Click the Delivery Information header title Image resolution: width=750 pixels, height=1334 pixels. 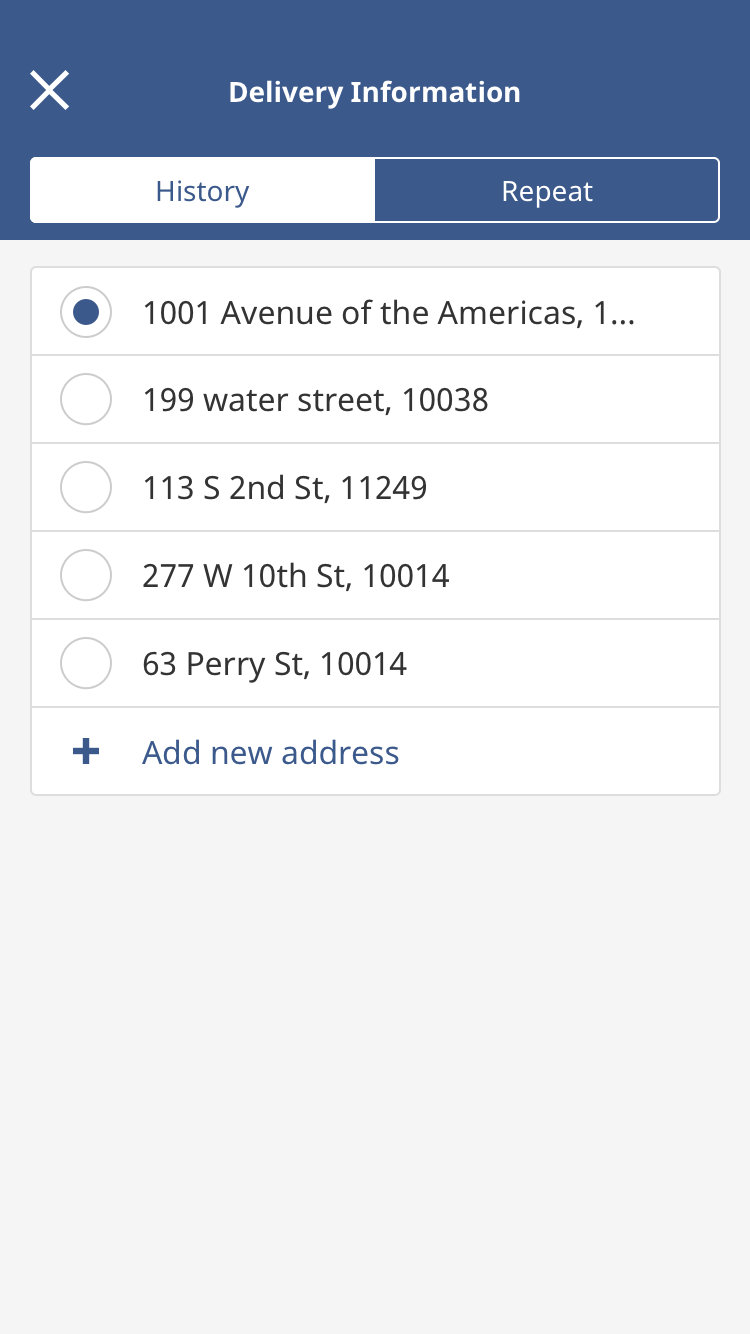pos(374,92)
